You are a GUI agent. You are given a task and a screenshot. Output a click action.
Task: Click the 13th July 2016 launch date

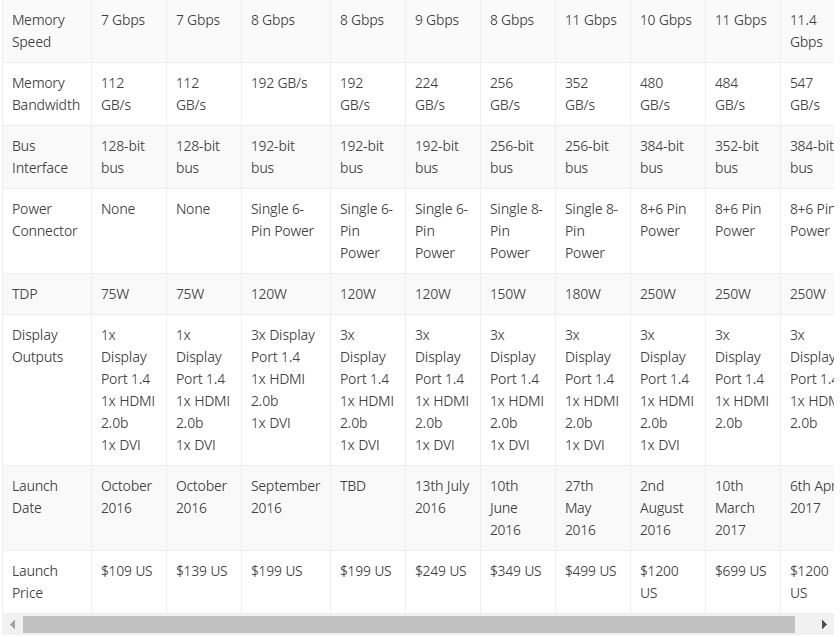tap(442, 497)
